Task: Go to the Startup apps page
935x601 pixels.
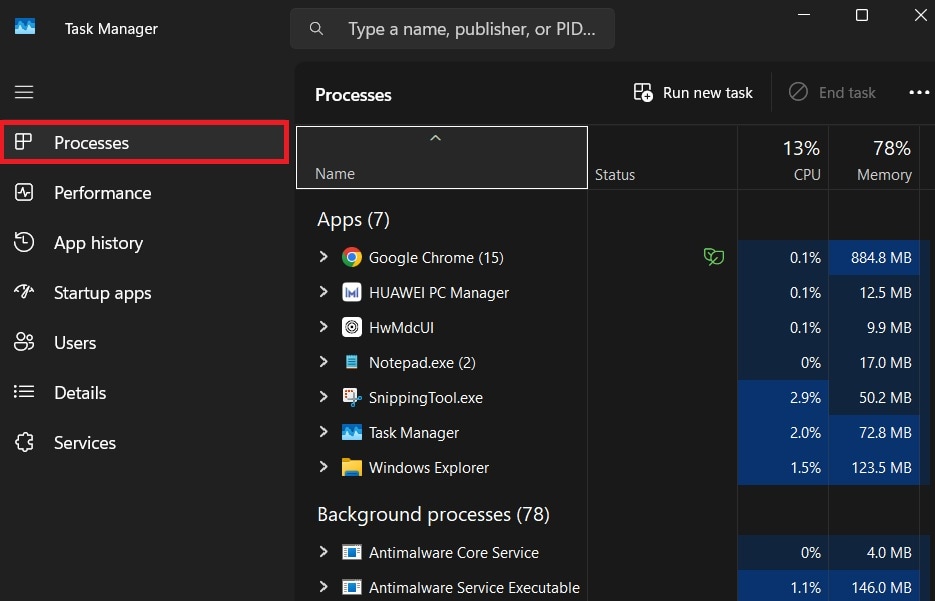Action: pyautogui.click(x=145, y=293)
